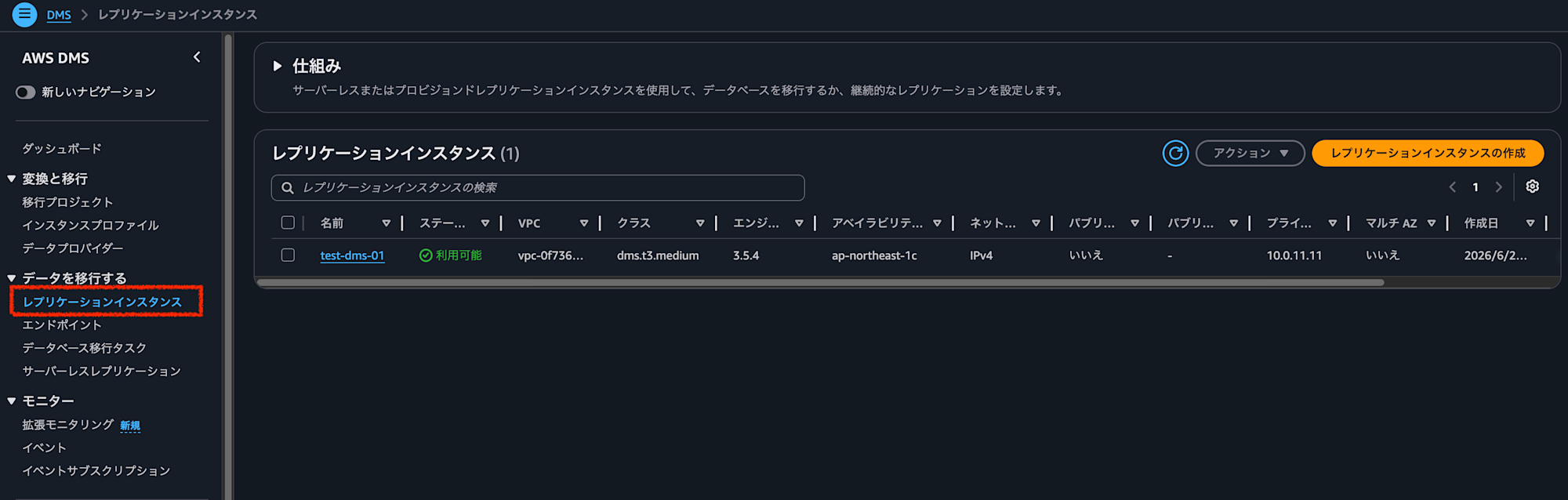
Task: Click DMS breadcrumb link
Action: coord(59,15)
